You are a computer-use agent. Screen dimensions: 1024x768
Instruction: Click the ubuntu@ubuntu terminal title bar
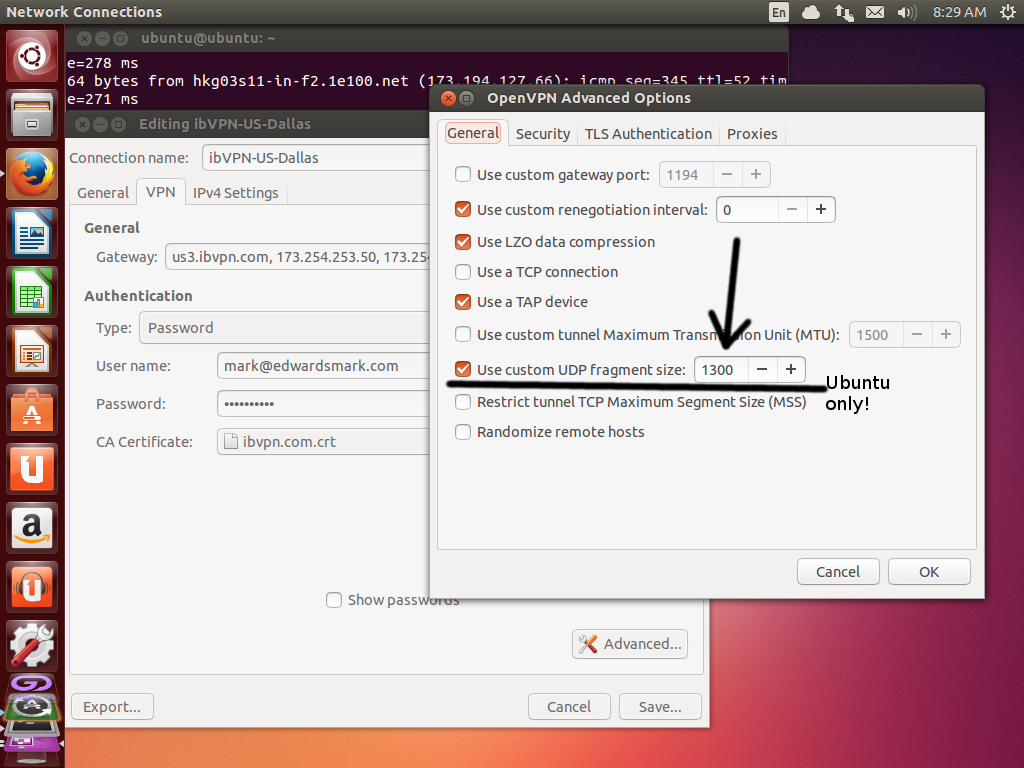click(426, 39)
